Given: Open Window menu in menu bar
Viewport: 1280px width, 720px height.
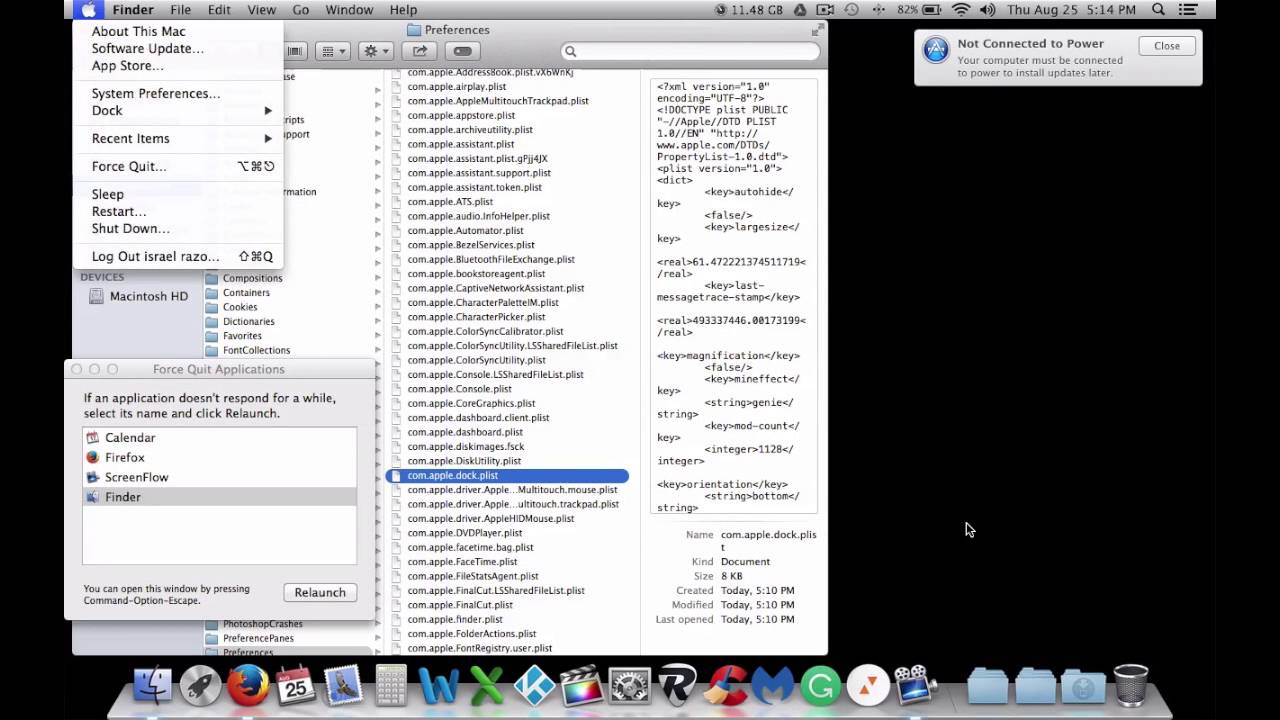Looking at the screenshot, I should [349, 10].
